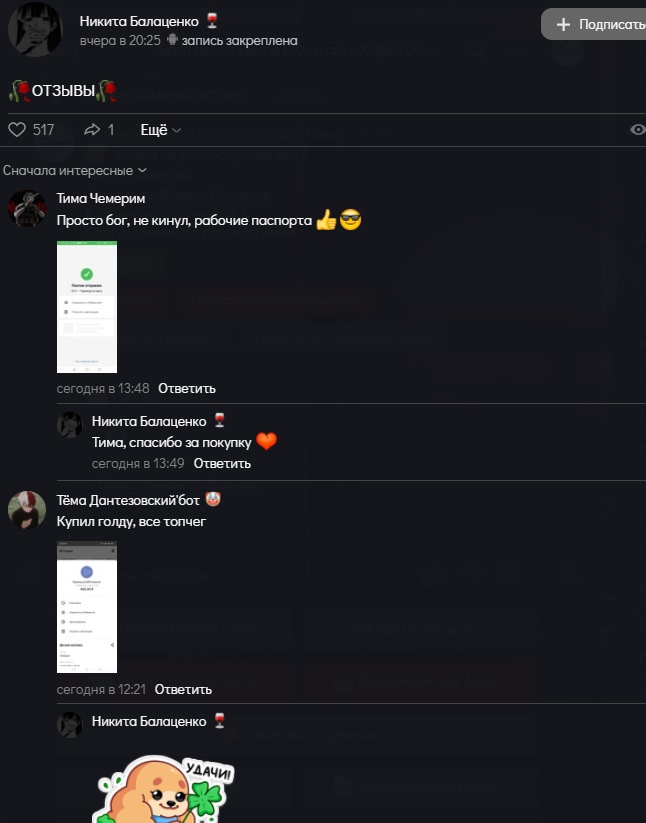Click the Удачи sticker image
This screenshot has width=646, height=823.
164,789
